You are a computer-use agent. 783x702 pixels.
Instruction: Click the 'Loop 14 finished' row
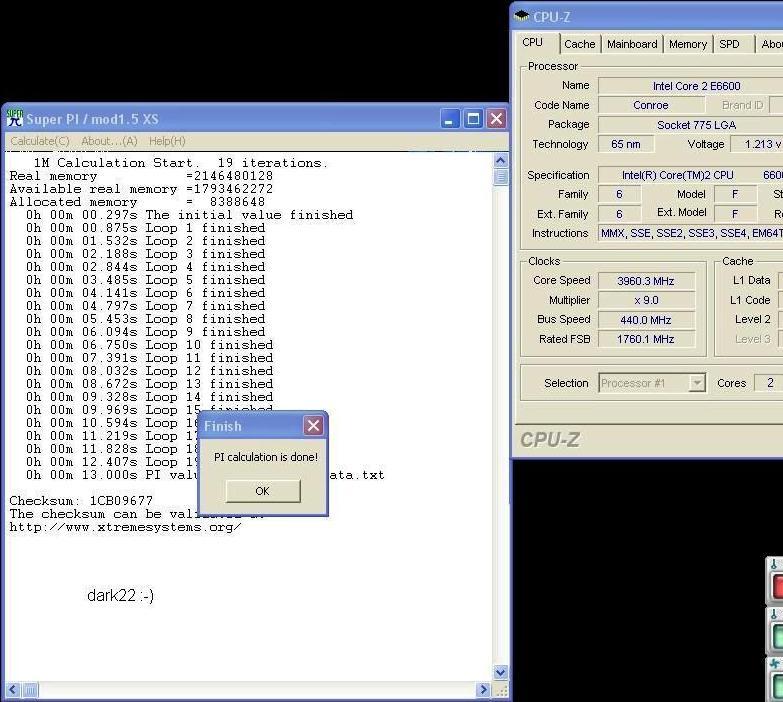150,397
